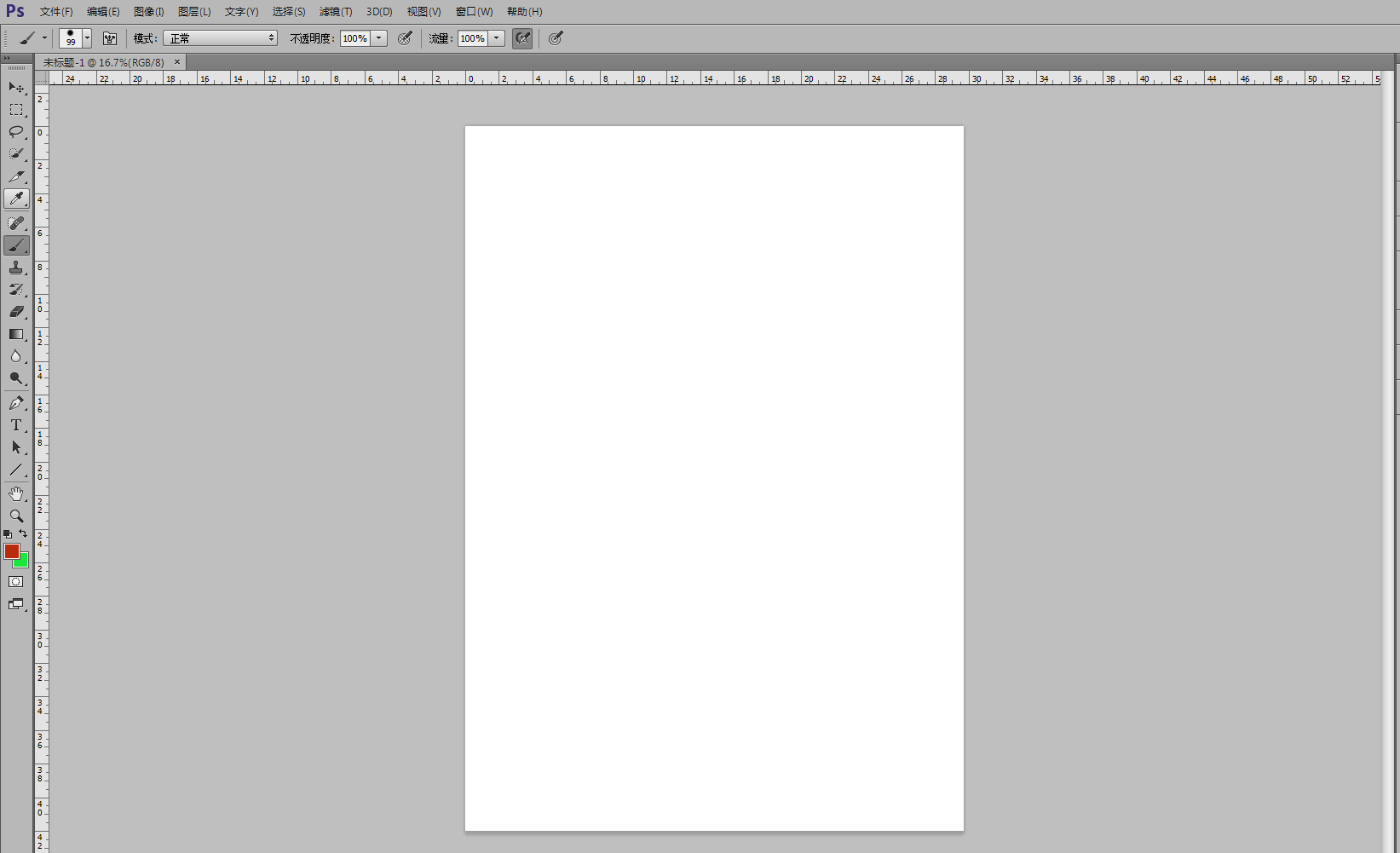The height and width of the screenshot is (853, 1400).
Task: Swap foreground and background colors
Action: pos(23,534)
